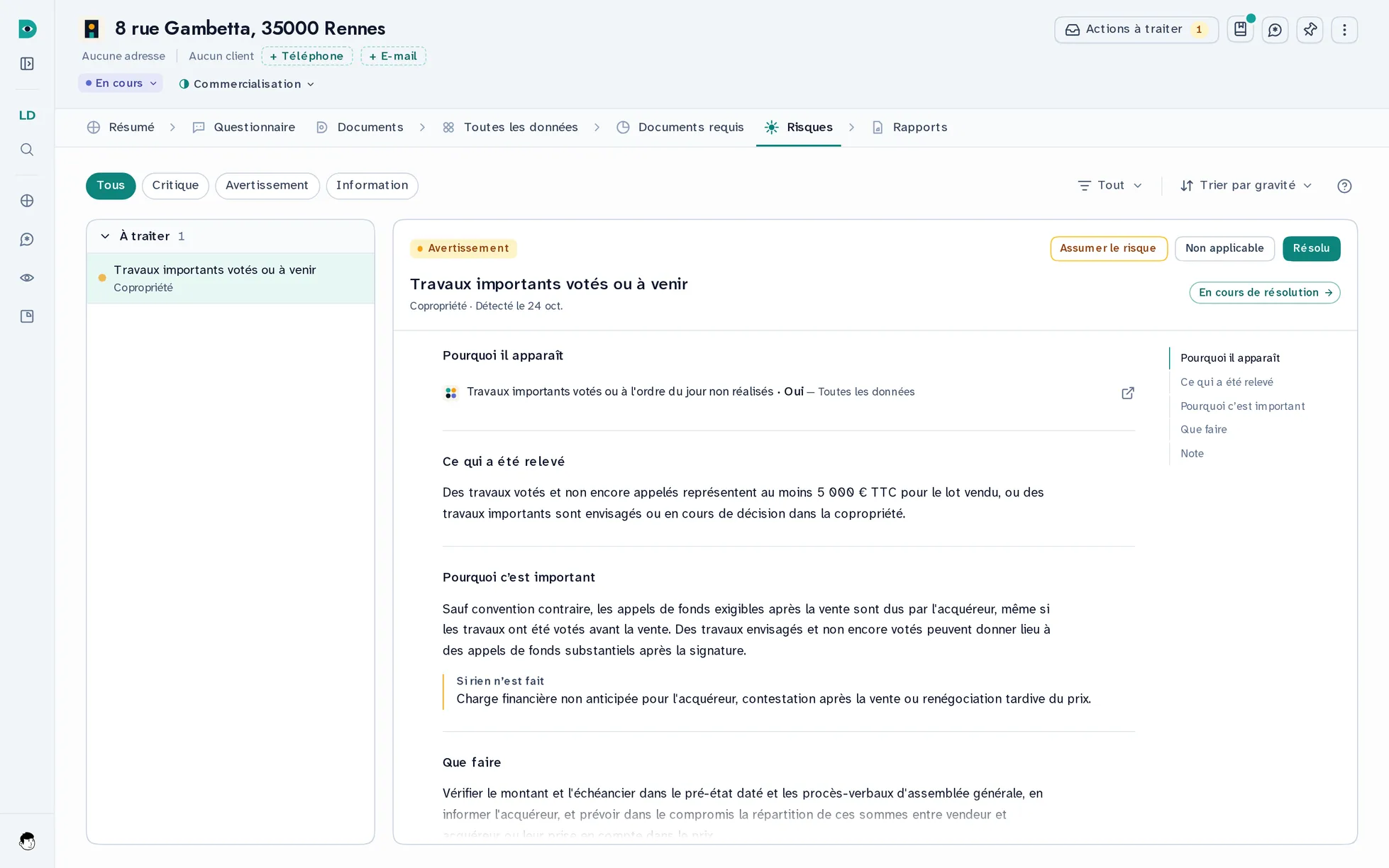This screenshot has width=1389, height=868.
Task: Click Assumer le risque button
Action: coord(1108,248)
